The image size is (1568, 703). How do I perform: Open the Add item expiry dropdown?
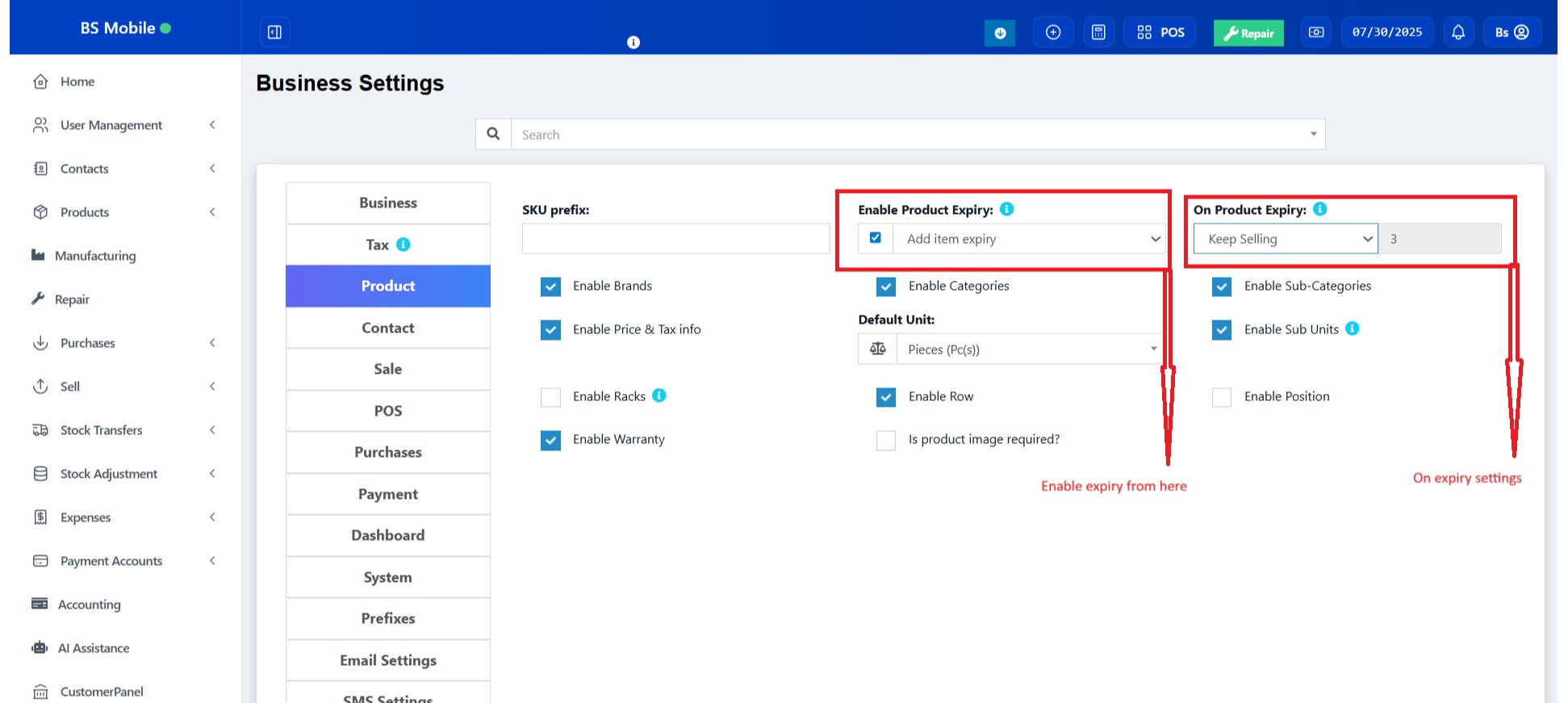click(x=1029, y=239)
